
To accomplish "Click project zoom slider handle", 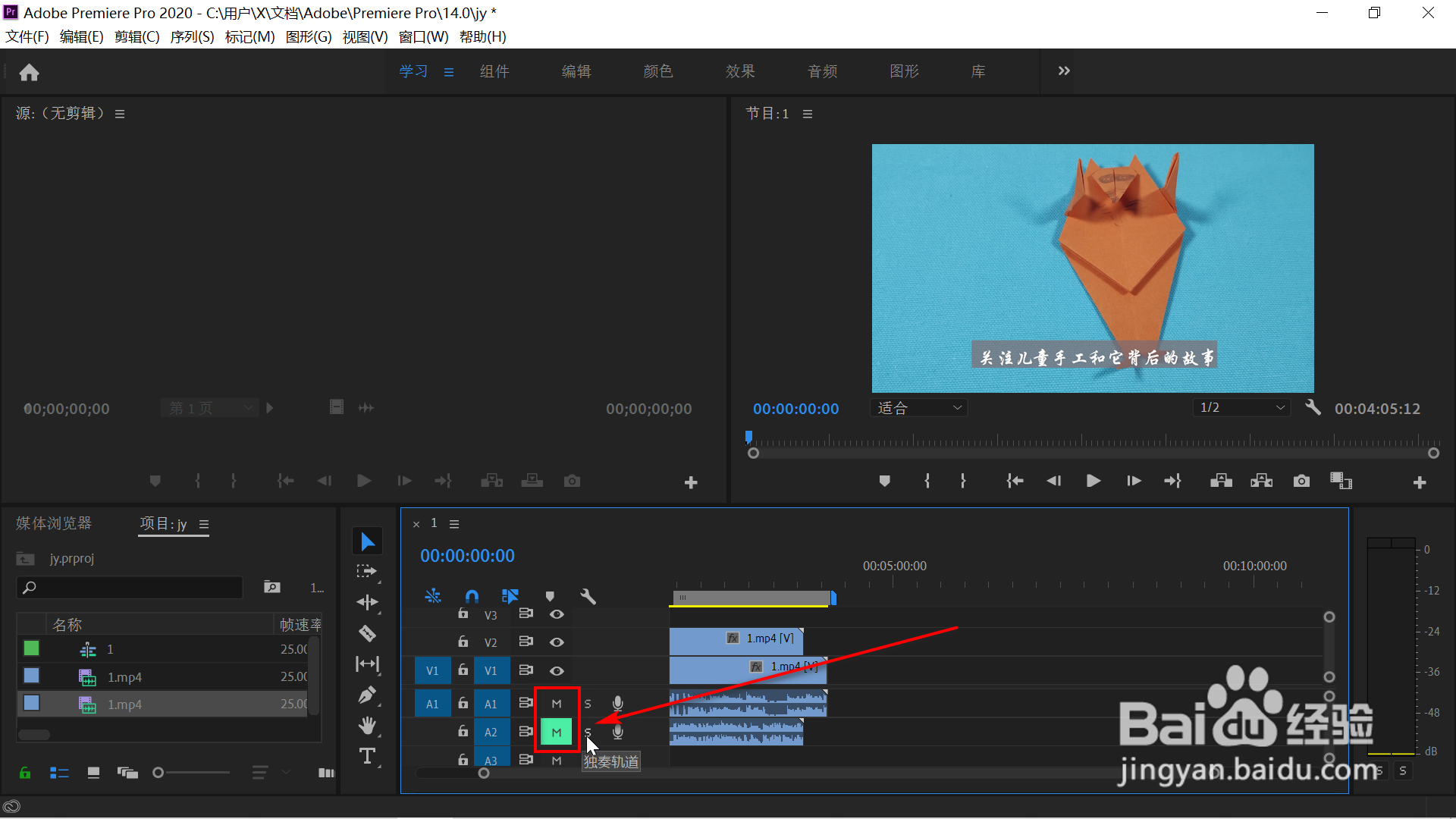I will click(158, 773).
